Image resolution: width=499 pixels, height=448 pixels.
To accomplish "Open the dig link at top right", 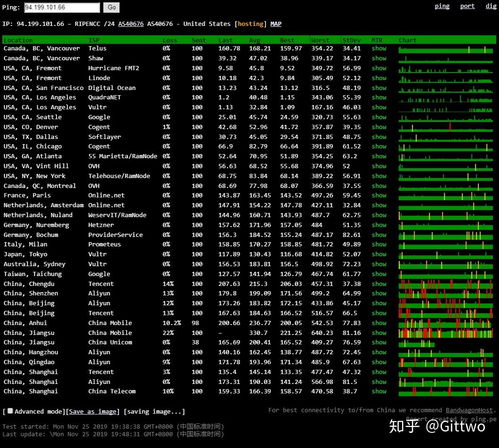I will pyautogui.click(x=491, y=6).
